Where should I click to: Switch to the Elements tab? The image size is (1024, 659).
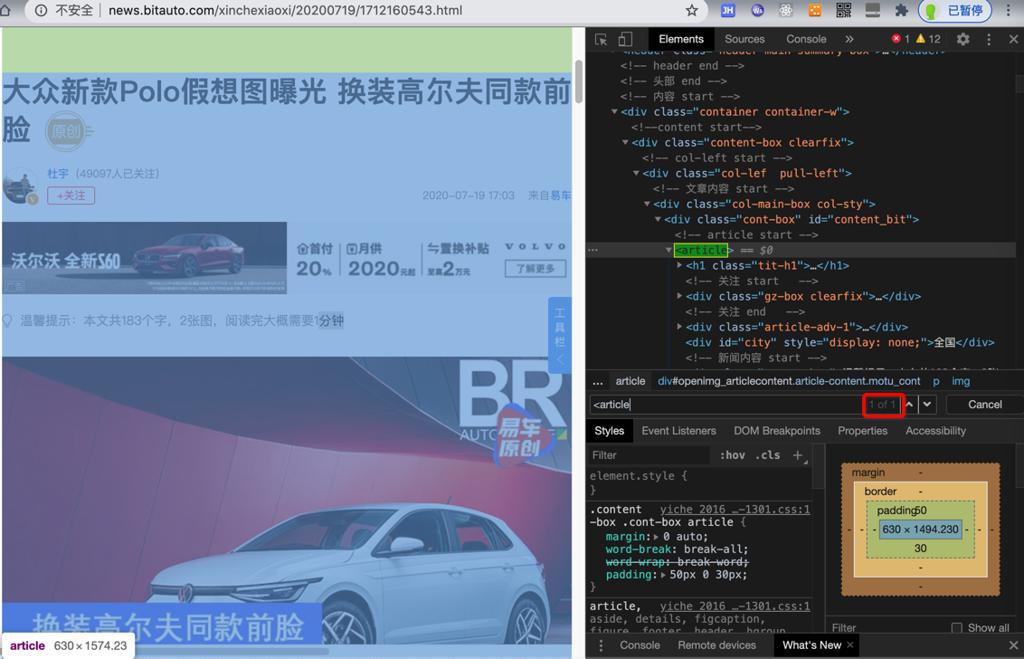[681, 39]
